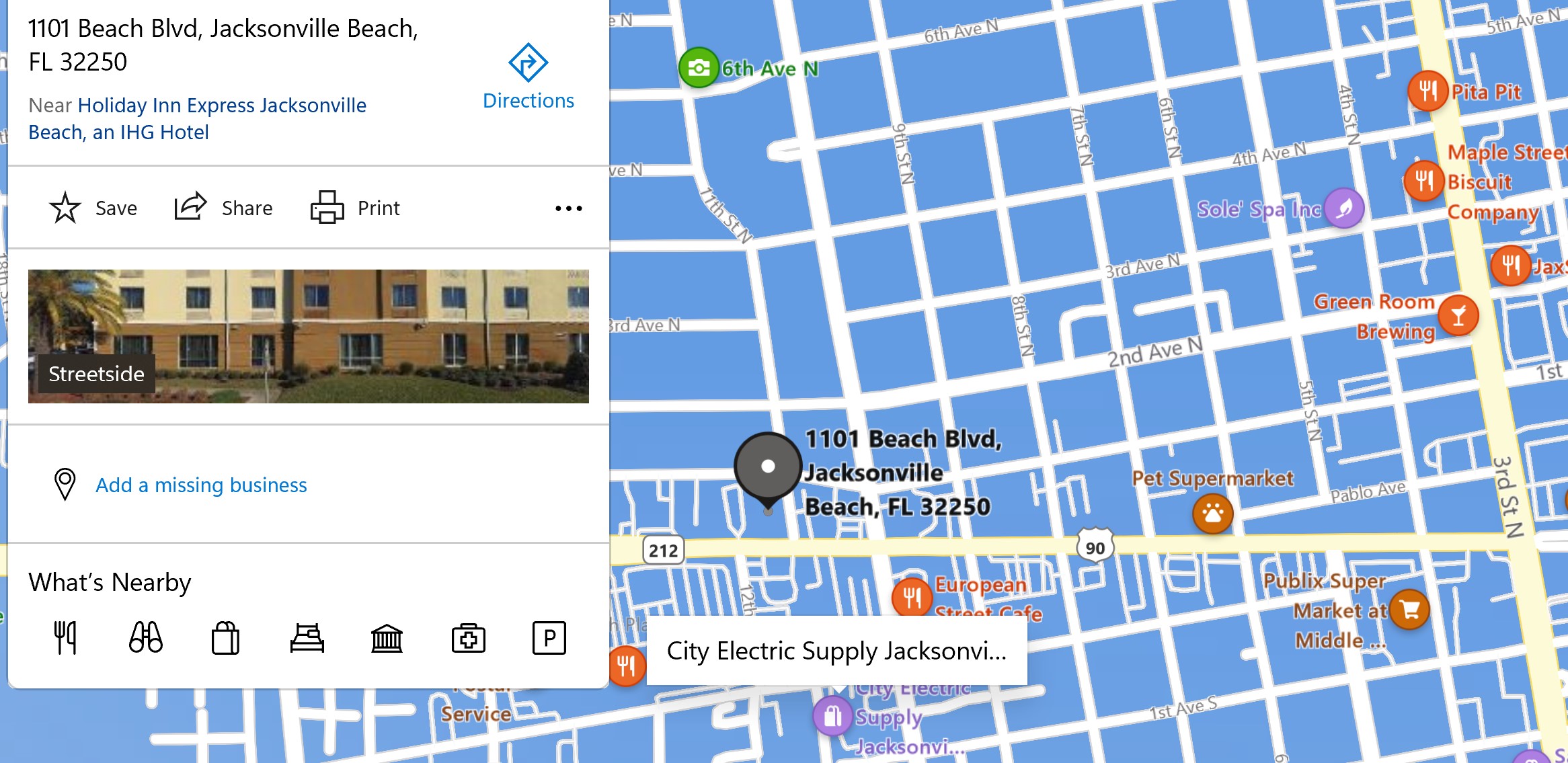Select the Green Room Brewing marker
This screenshot has width=1568, height=763.
pos(1458,315)
